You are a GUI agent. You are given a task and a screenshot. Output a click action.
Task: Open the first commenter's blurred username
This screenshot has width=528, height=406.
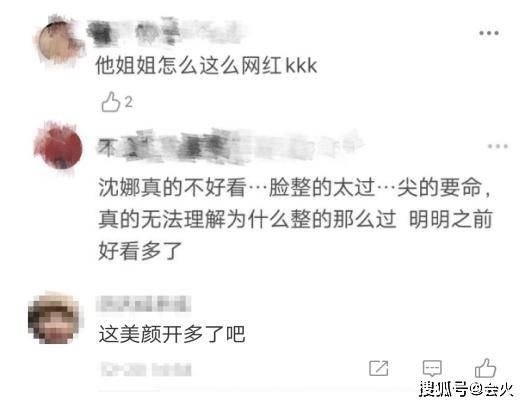click(x=165, y=33)
